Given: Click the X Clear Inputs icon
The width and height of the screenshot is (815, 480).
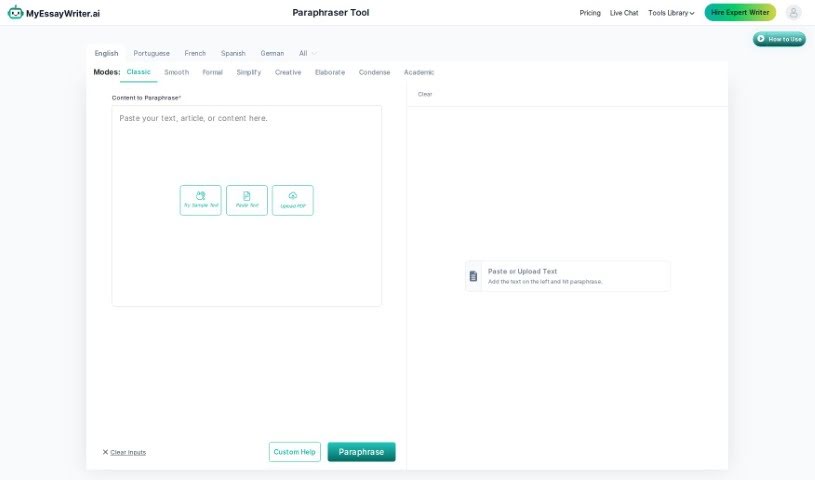Looking at the screenshot, I should click(105, 452).
